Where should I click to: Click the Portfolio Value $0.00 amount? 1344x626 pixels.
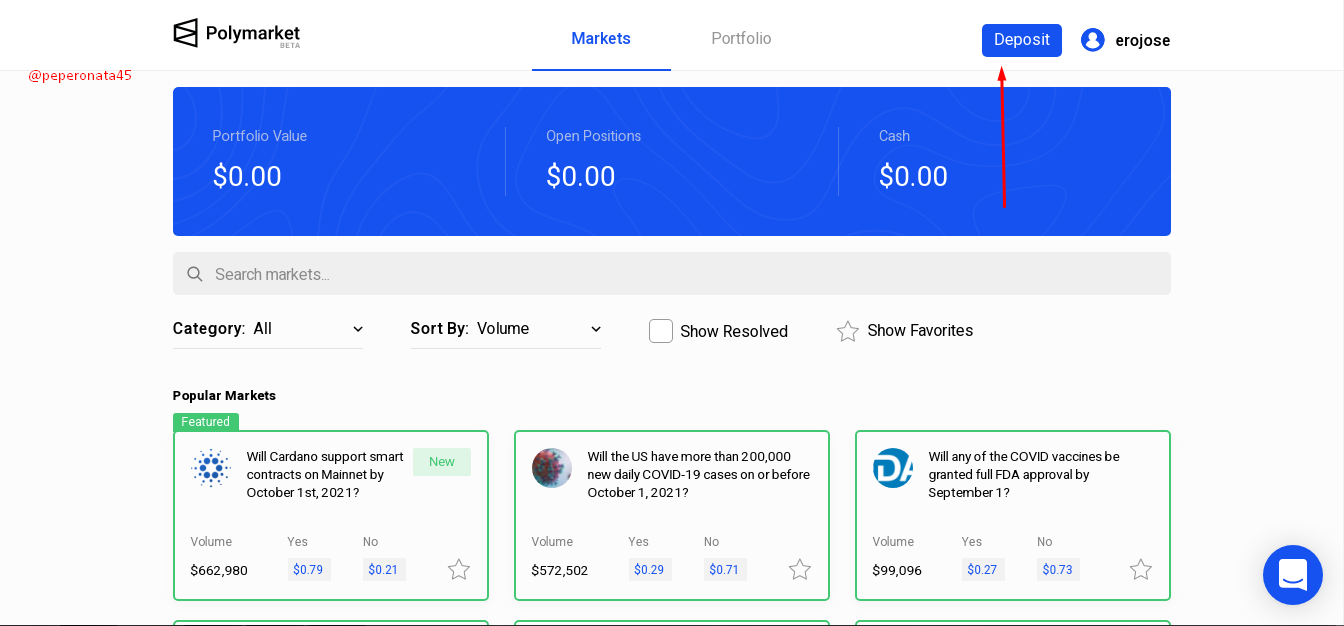pyautogui.click(x=247, y=177)
